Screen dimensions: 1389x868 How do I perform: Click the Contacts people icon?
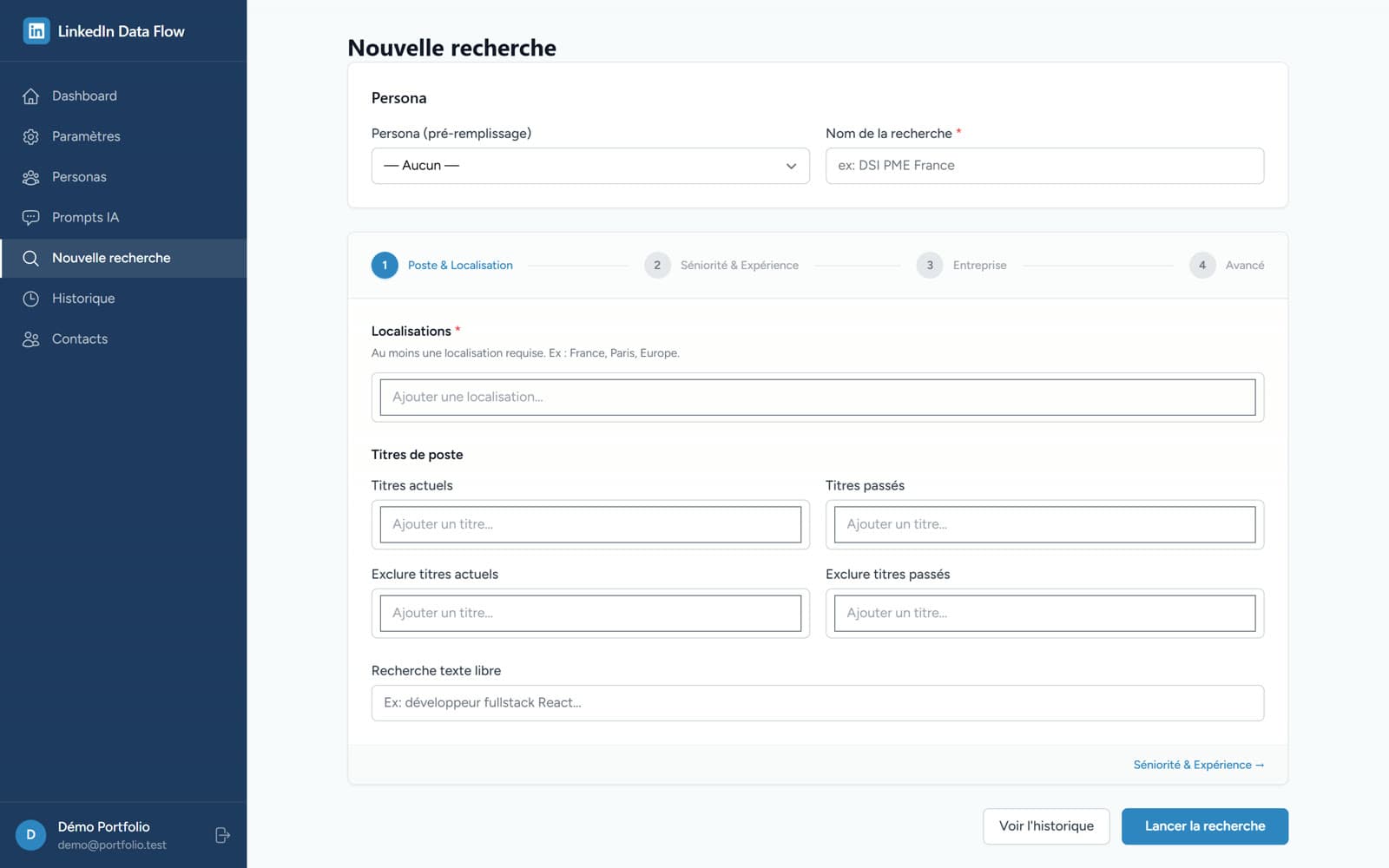point(30,339)
